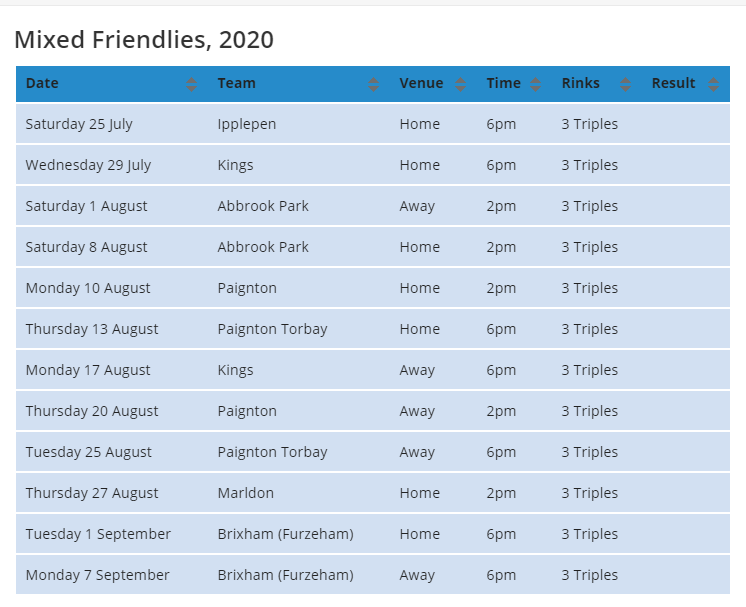Viewport: 746px width, 607px height.
Task: Select the Saturday 25 July row date
Action: [79, 125]
